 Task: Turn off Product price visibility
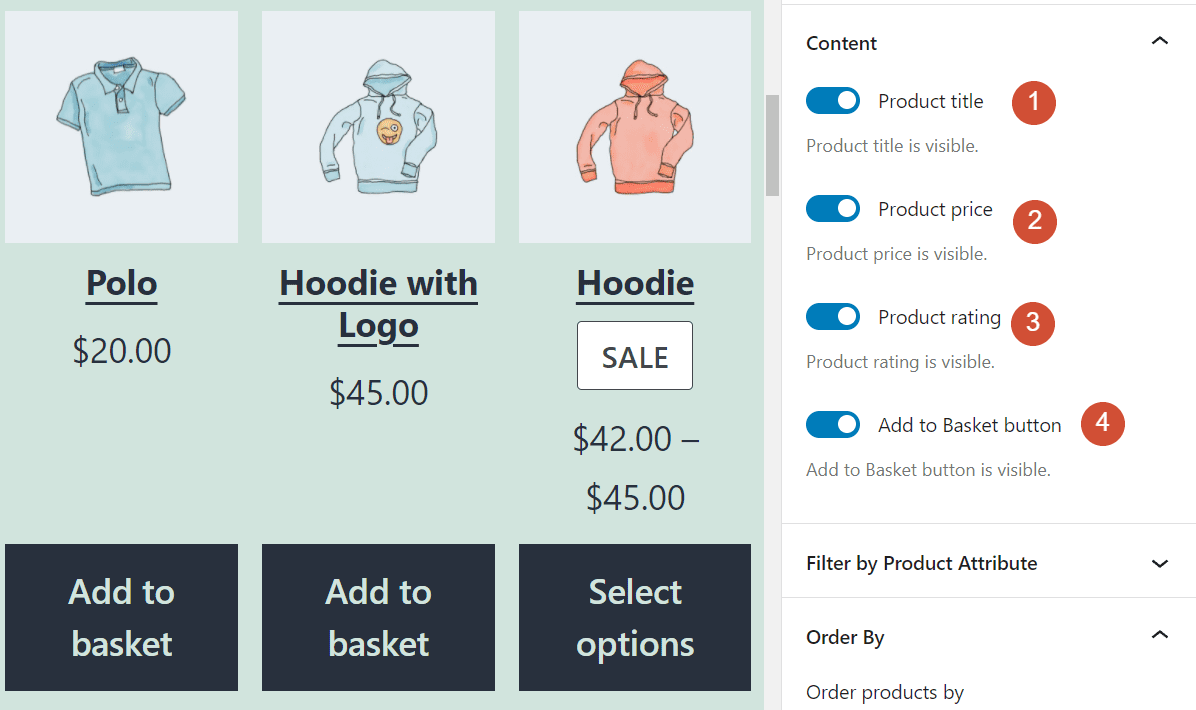point(833,208)
